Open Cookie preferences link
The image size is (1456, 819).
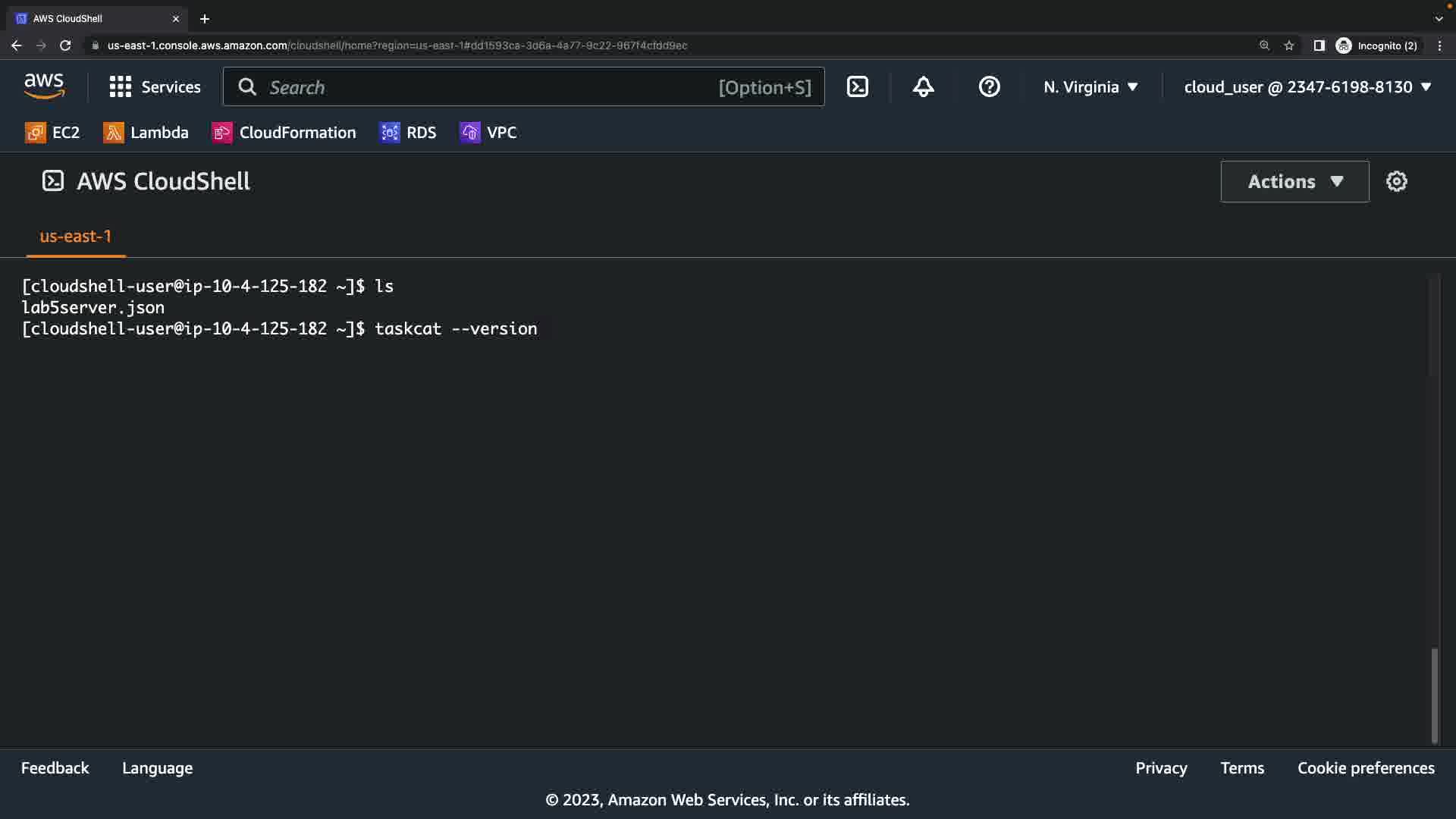1365,768
